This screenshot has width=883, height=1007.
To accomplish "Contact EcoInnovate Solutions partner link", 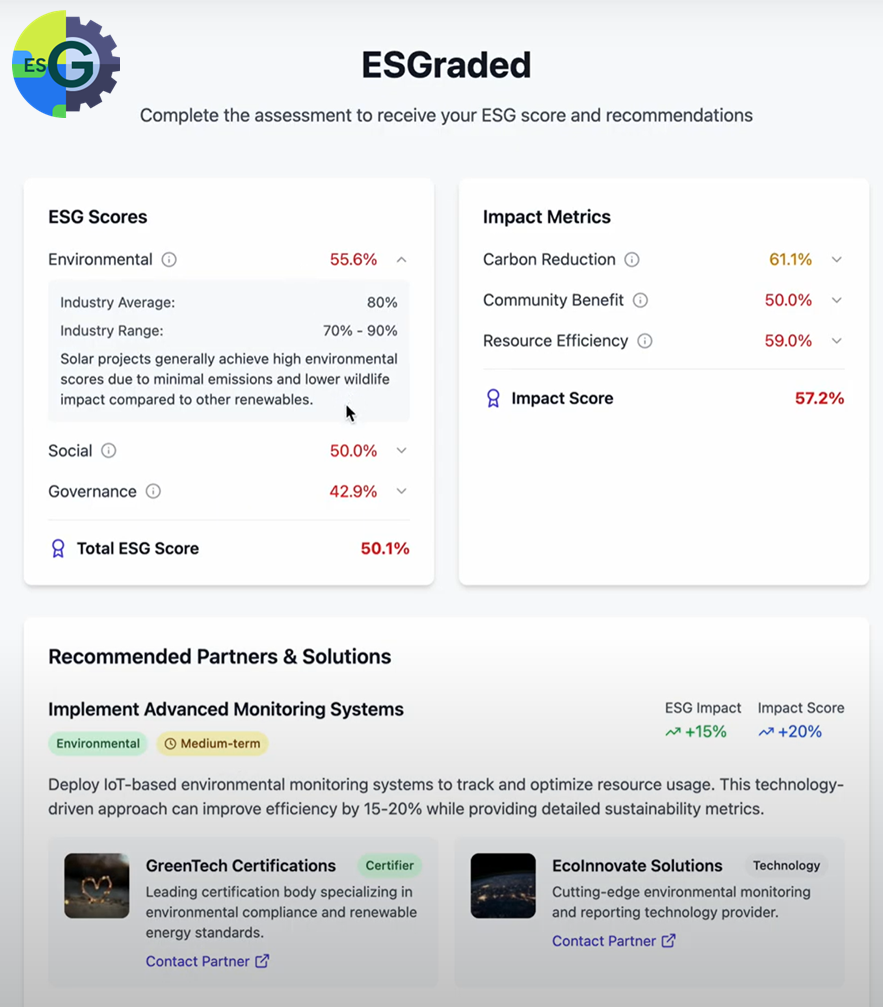I will 614,941.
